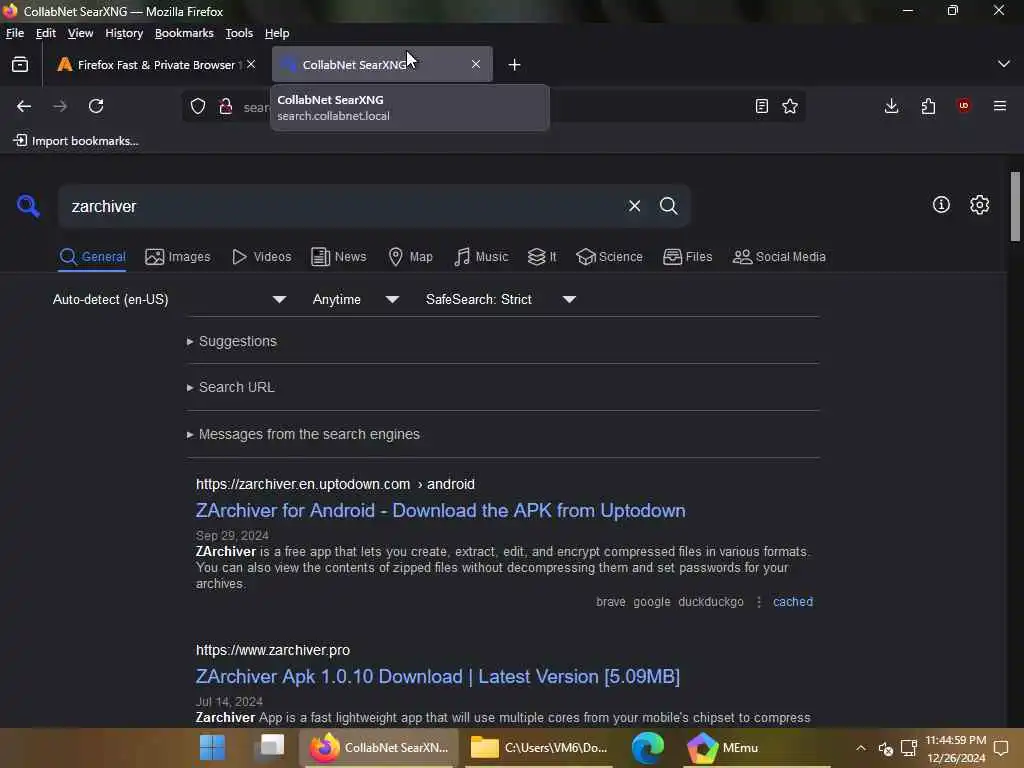Select the Map search category
The height and width of the screenshot is (768, 1024).
tap(410, 257)
